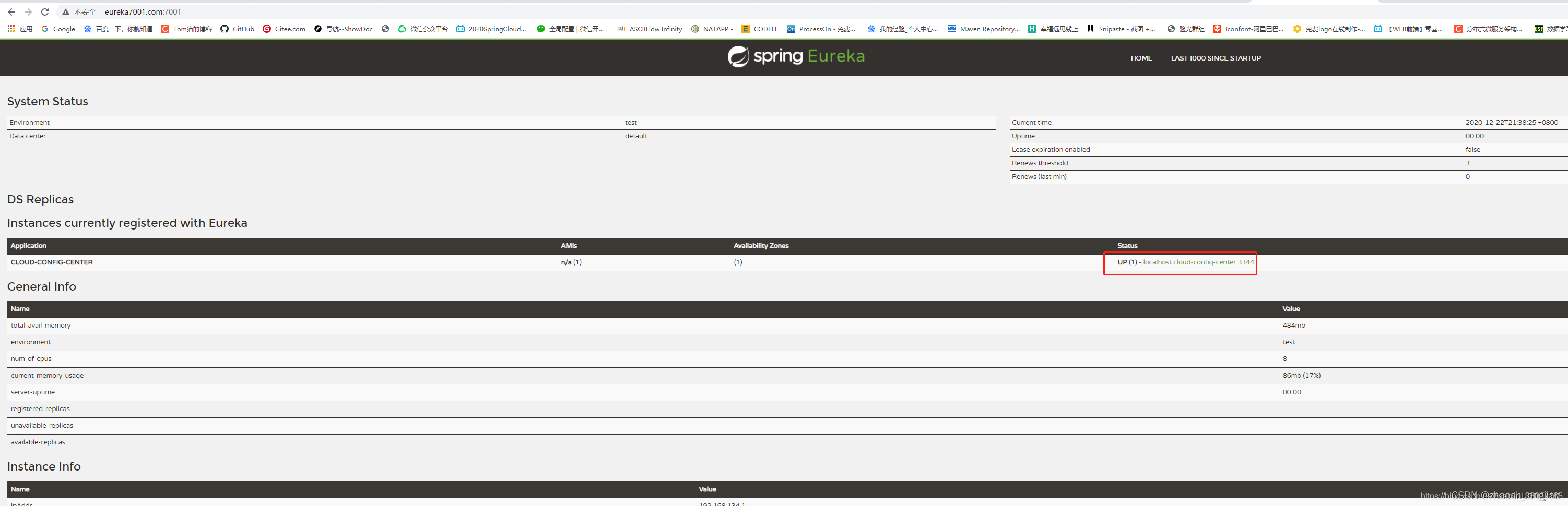Open the Apps (应用) grid bookmark
Screen dimensions: 1568x506
click(19, 29)
